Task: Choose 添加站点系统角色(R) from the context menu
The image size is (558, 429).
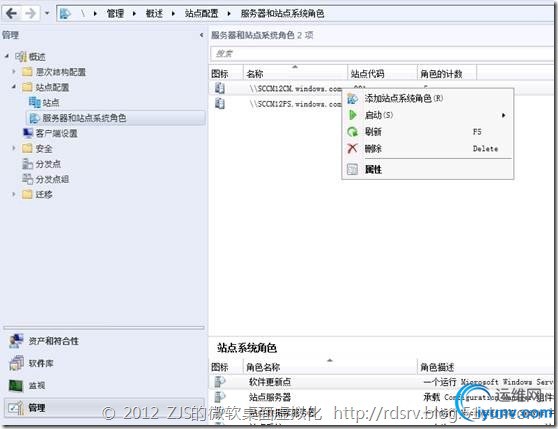Action: click(428, 98)
